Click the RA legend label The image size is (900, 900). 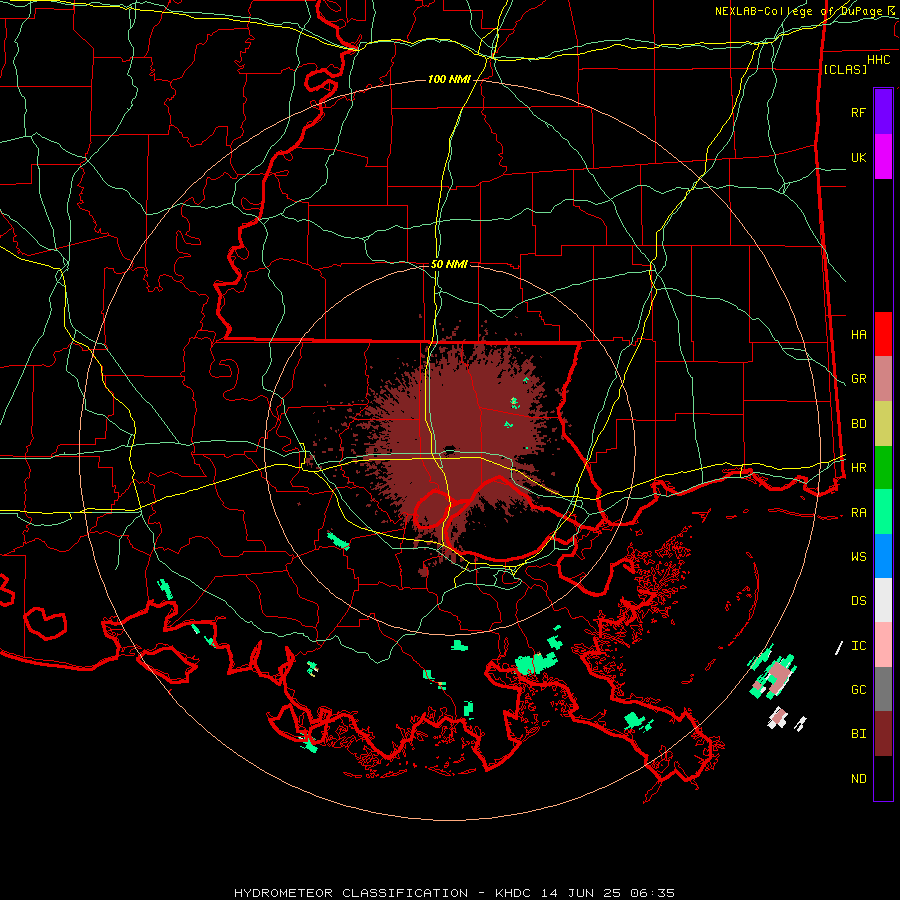coord(858,513)
